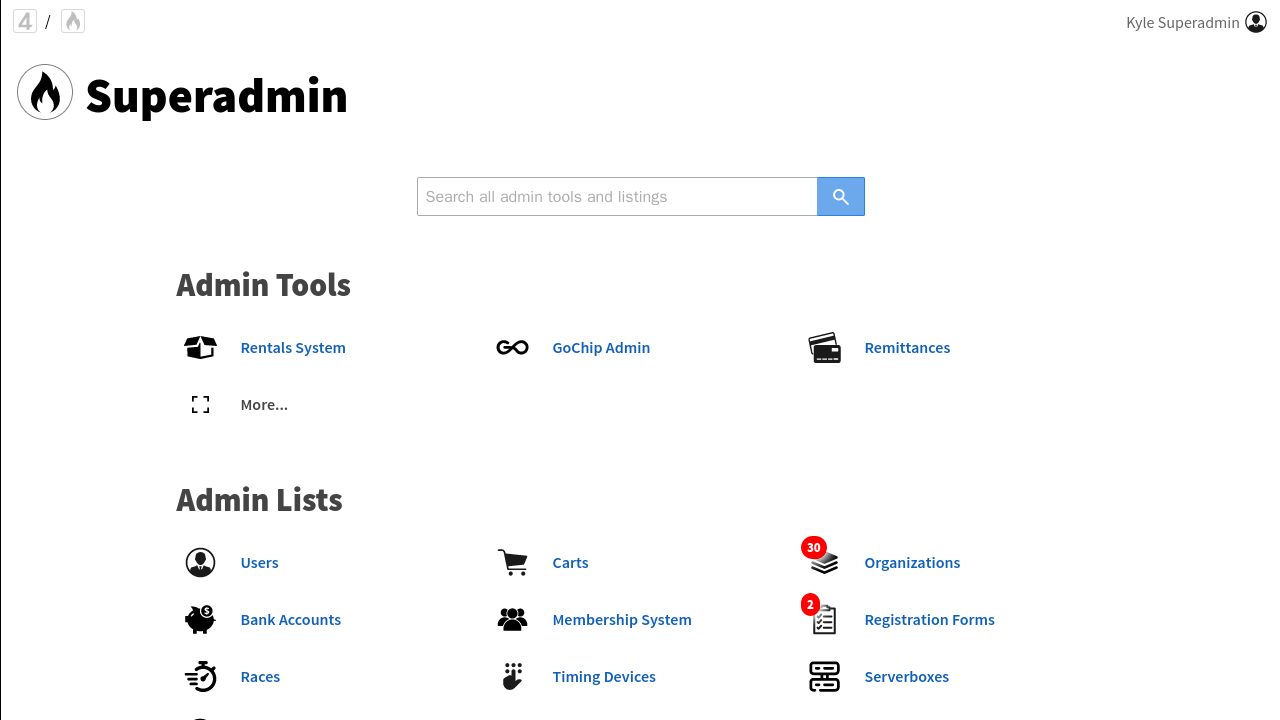Click the number 4 breadcrumb icon

(25, 21)
